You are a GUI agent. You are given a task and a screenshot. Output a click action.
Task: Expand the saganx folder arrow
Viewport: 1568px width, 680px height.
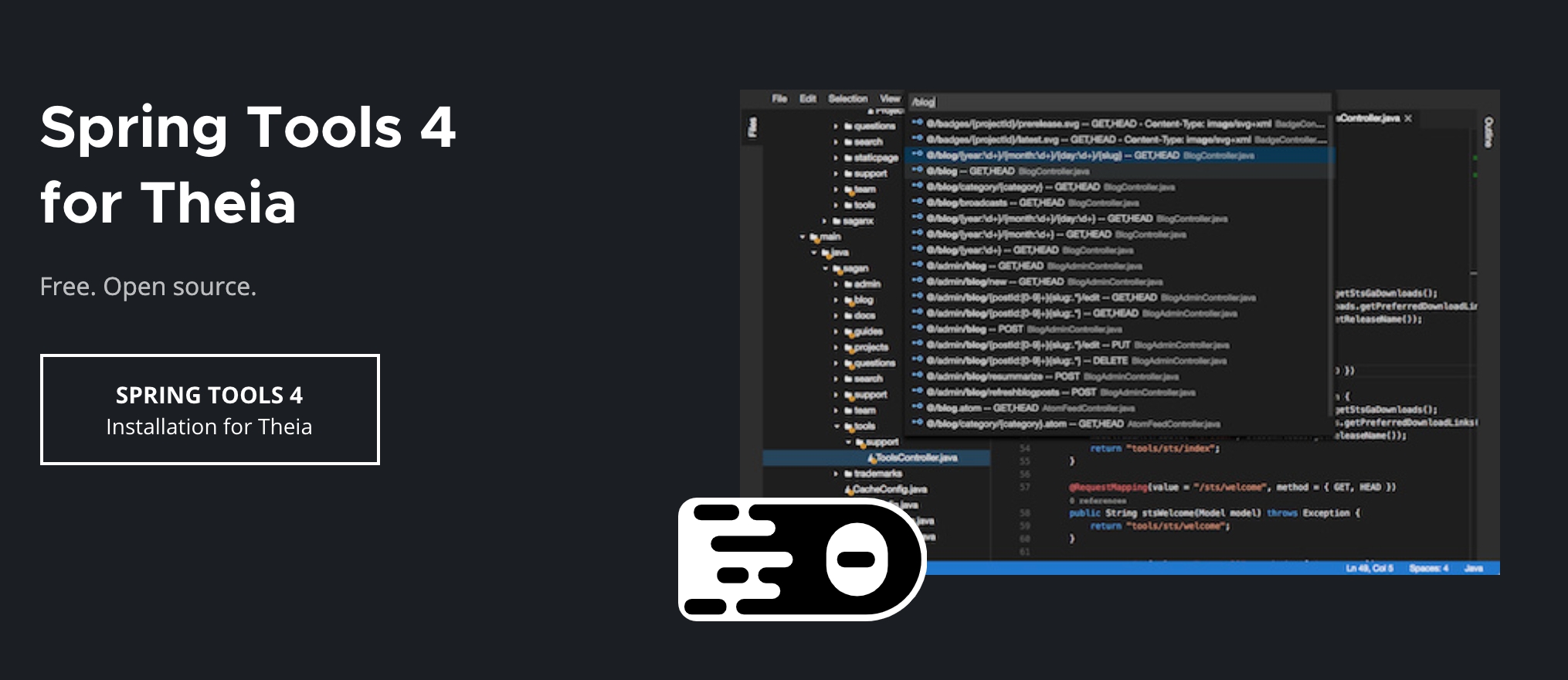(x=824, y=221)
